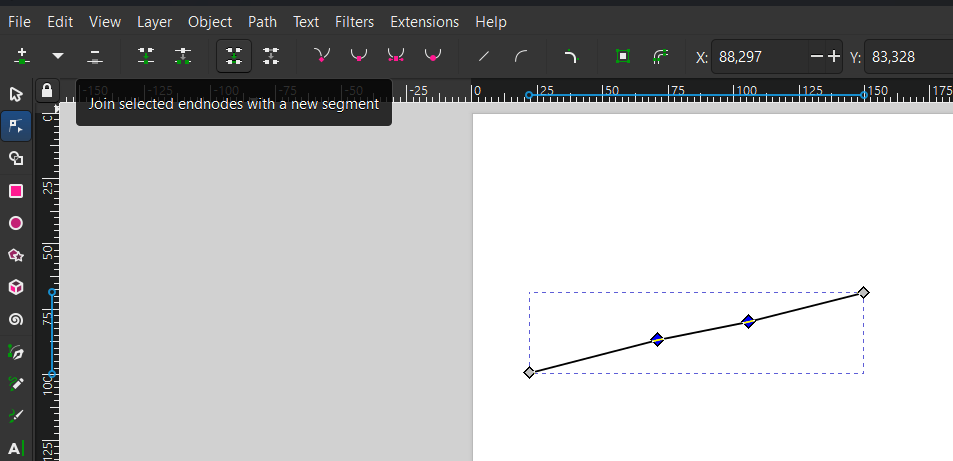This screenshot has height=461, width=953.
Task: Open the View menu
Action: point(105,22)
